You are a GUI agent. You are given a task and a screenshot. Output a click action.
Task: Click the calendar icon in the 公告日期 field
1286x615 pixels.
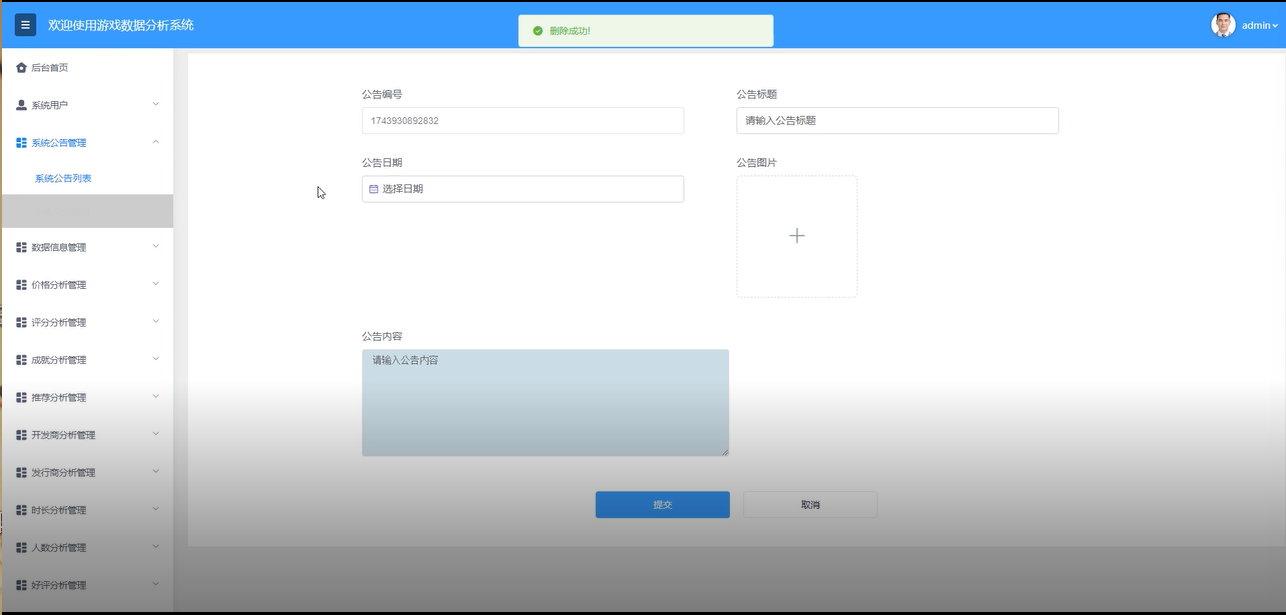373,188
